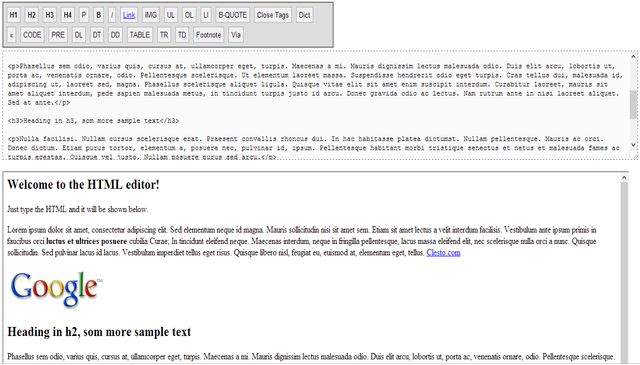Click the source editor scroll down arrow
This screenshot has width=640, height=365.
pyautogui.click(x=634, y=145)
